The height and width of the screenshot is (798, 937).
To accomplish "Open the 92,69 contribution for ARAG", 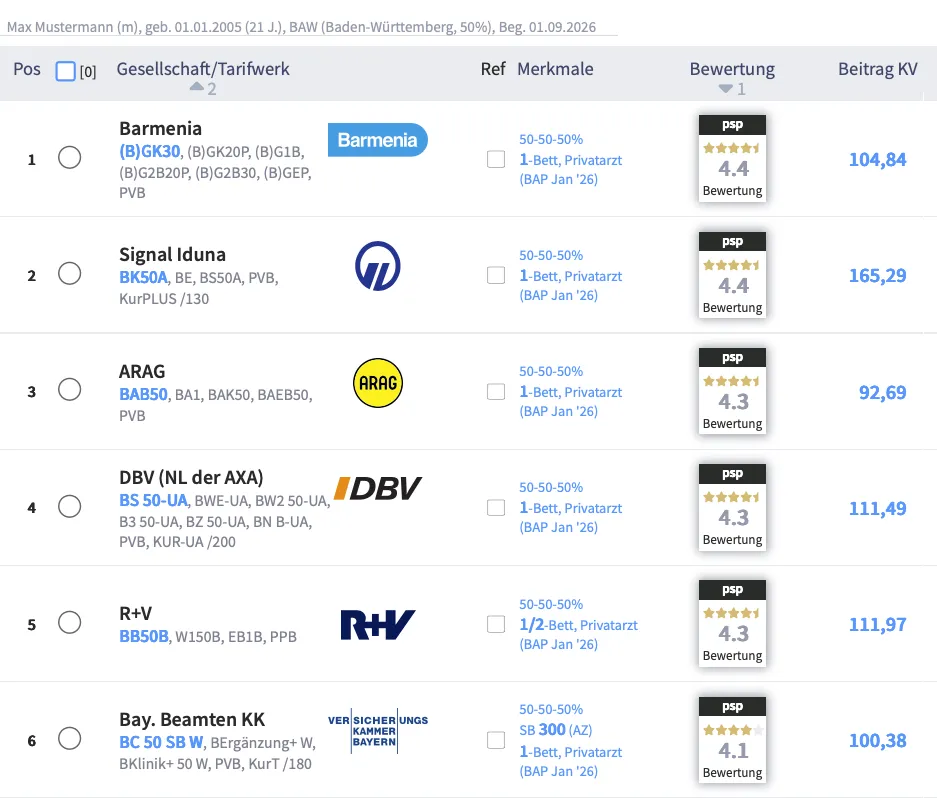I will pos(883,393).
